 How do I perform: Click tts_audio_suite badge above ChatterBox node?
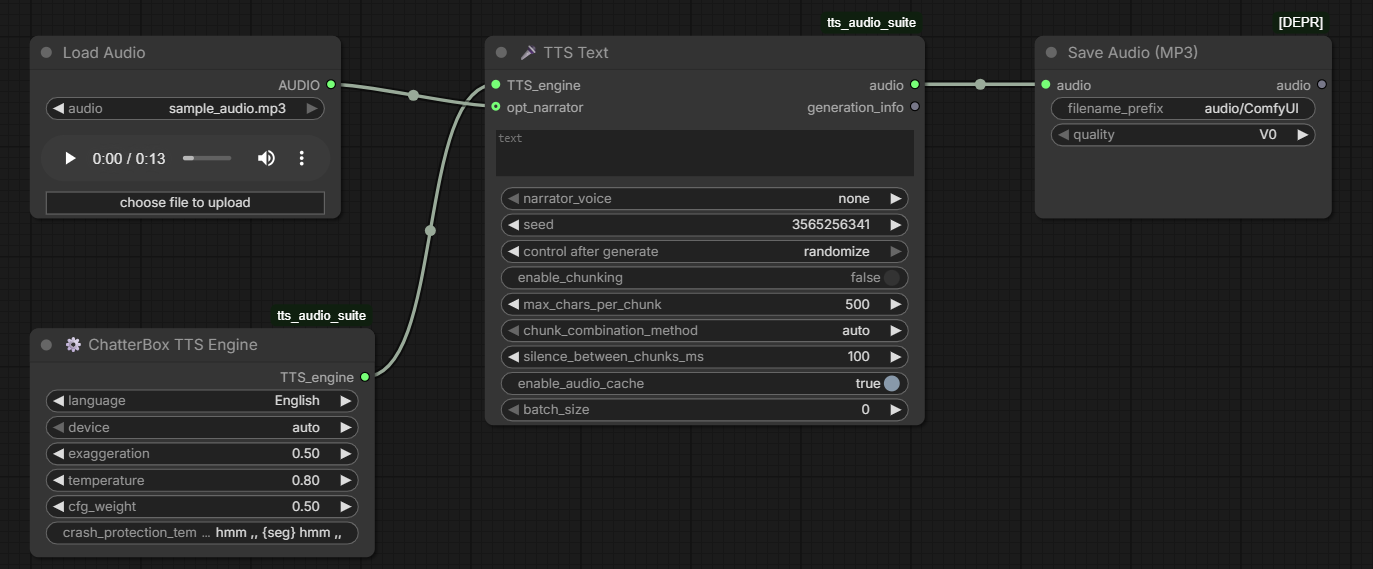click(x=322, y=316)
